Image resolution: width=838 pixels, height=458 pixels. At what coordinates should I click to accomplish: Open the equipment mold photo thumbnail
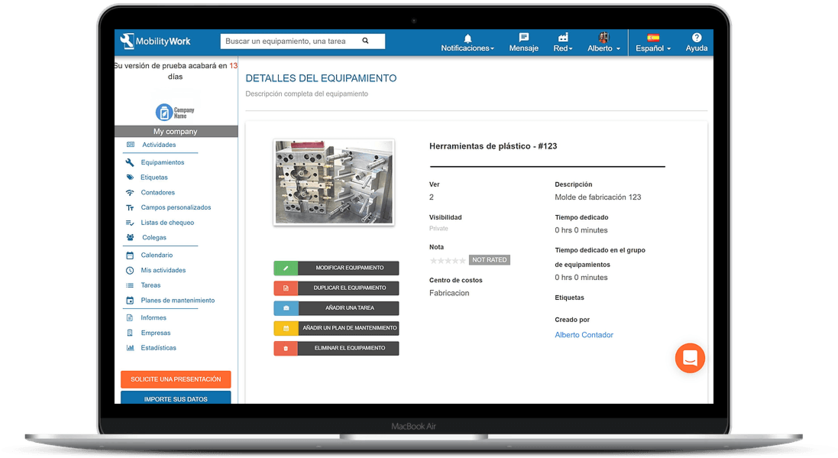334,182
